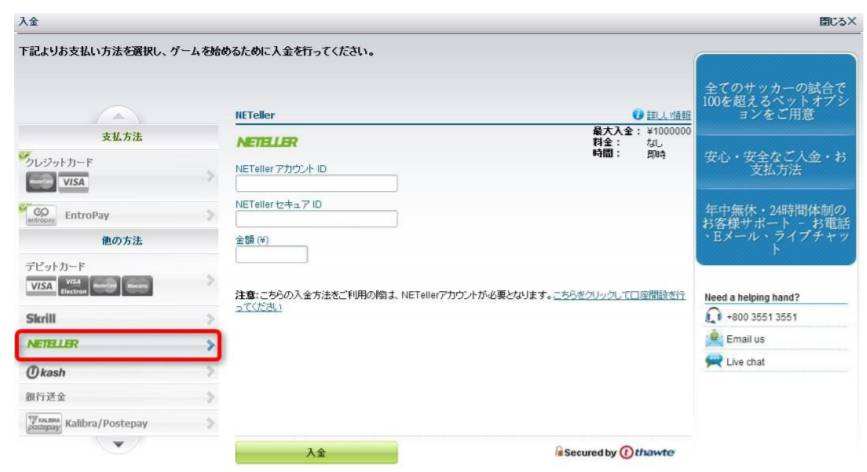Select the EntroPay payment method

[118, 214]
